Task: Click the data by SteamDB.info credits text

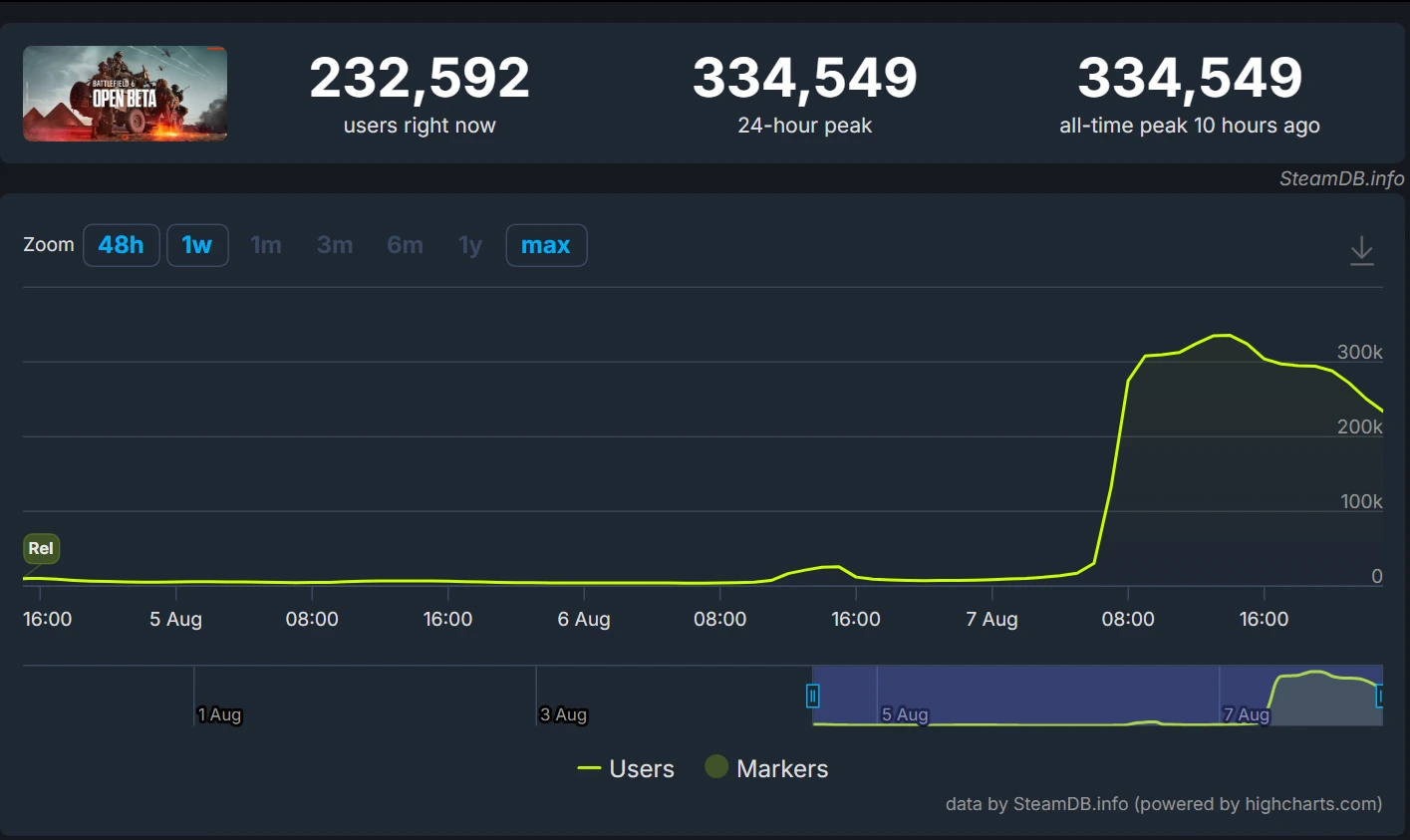Action: 1164,803
